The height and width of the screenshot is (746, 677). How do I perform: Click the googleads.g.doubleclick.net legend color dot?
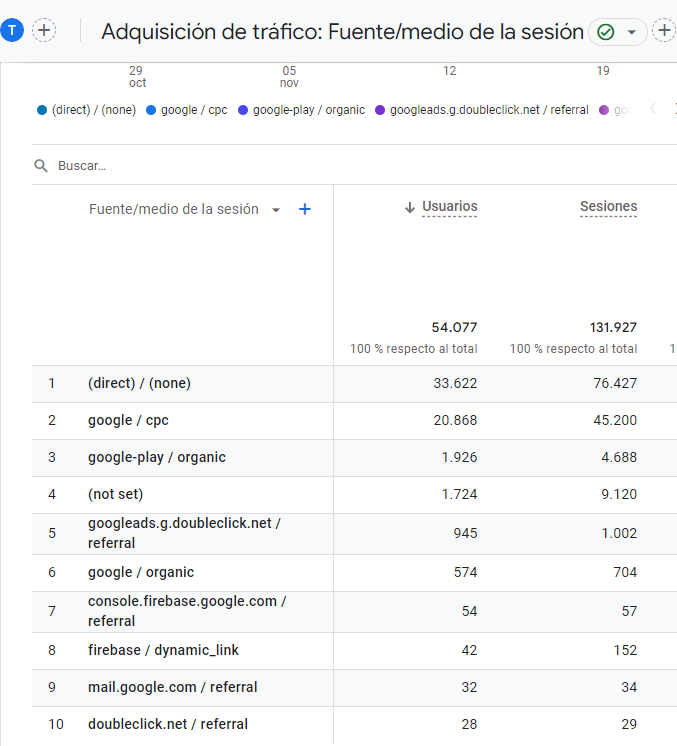pos(380,110)
